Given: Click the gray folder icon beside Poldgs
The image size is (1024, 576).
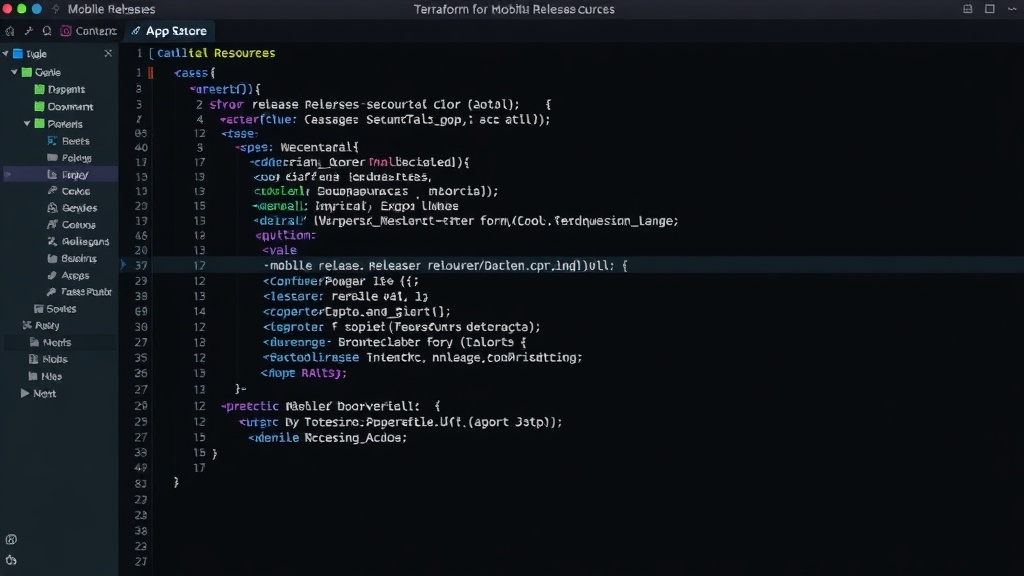Looking at the screenshot, I should pos(52,157).
